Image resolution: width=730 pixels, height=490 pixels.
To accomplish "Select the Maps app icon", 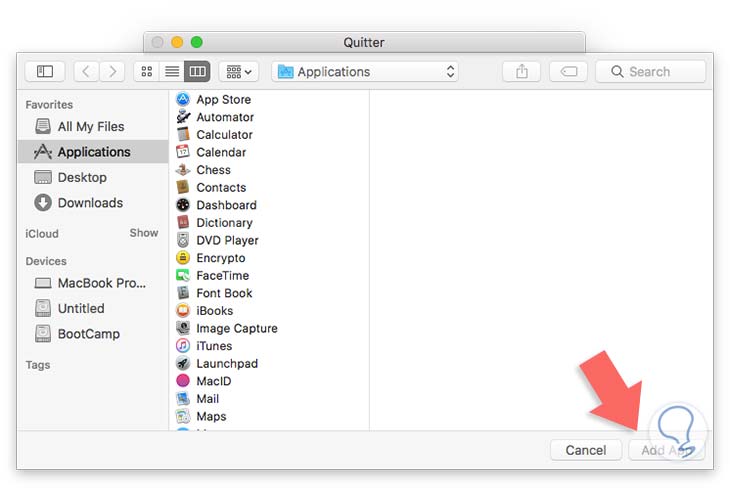I will coord(183,416).
